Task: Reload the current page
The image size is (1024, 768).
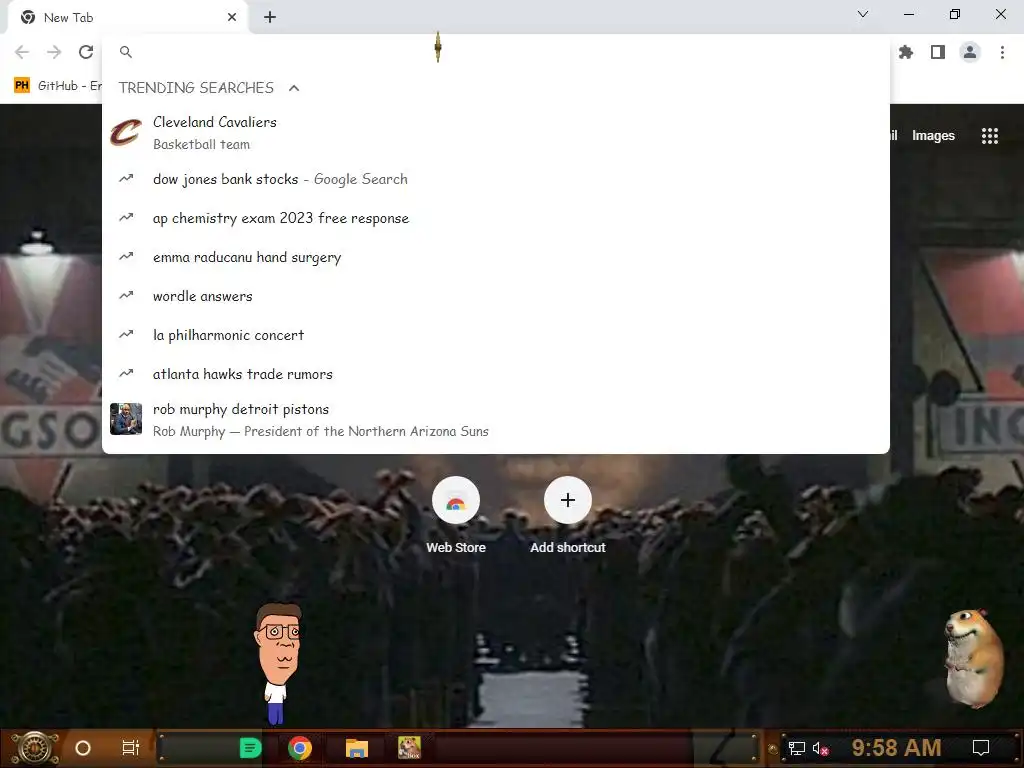Action: [x=86, y=52]
